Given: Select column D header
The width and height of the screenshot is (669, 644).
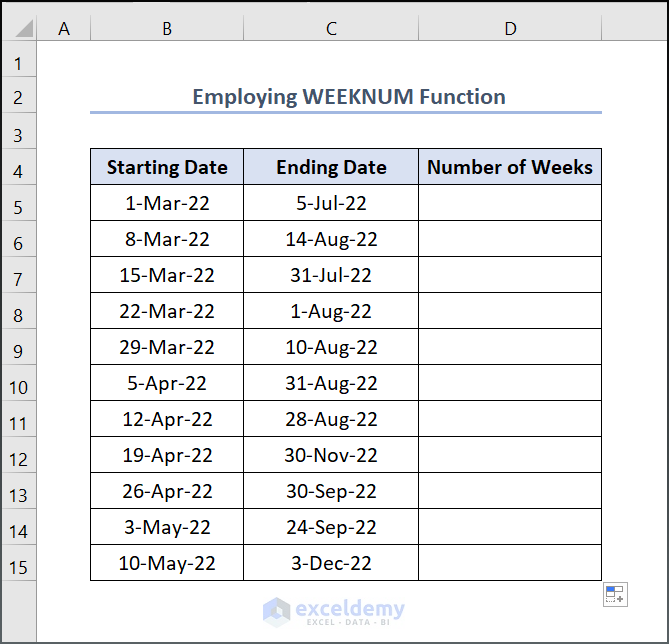Looking at the screenshot, I should point(510,29).
